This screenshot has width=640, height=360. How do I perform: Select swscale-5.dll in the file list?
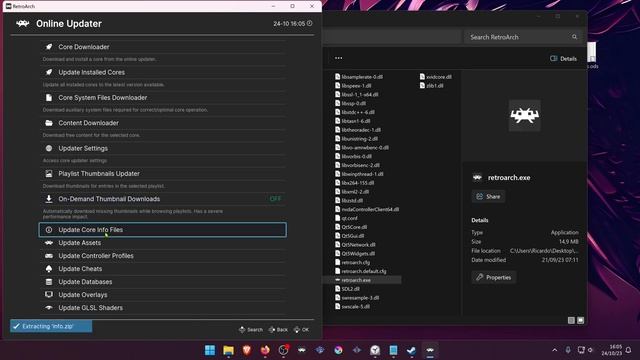(x=352, y=307)
